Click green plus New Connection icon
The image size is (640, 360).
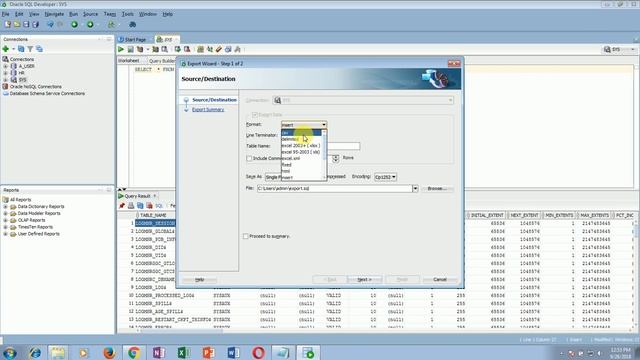(x=6, y=49)
